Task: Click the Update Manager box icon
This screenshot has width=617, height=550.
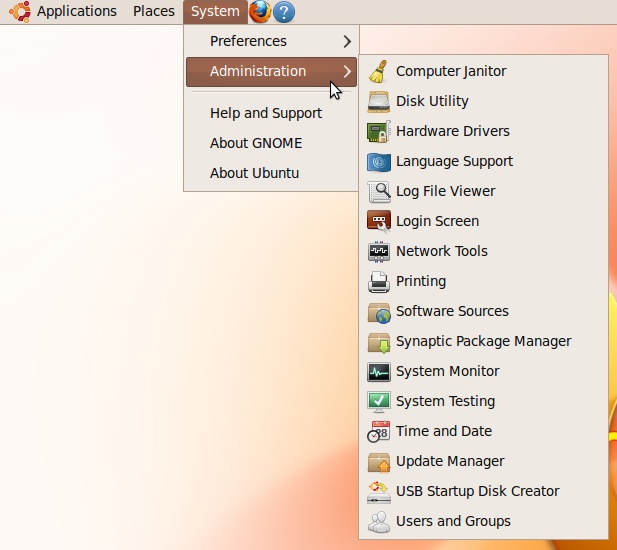Action: (379, 462)
